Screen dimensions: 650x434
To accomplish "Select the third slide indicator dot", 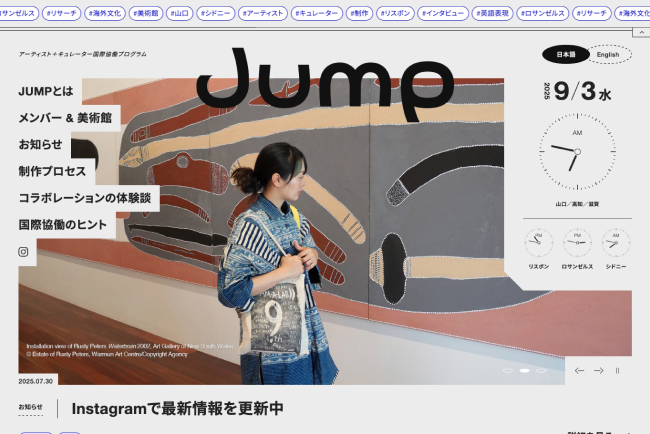I will (x=541, y=371).
